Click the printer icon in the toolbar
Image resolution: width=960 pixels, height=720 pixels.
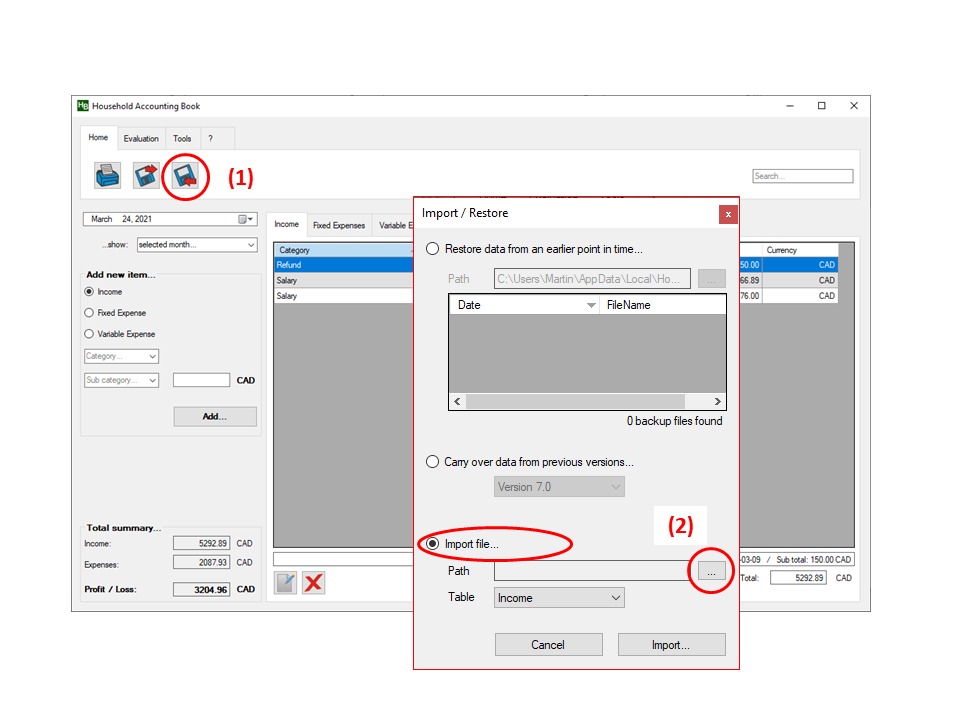(x=107, y=176)
